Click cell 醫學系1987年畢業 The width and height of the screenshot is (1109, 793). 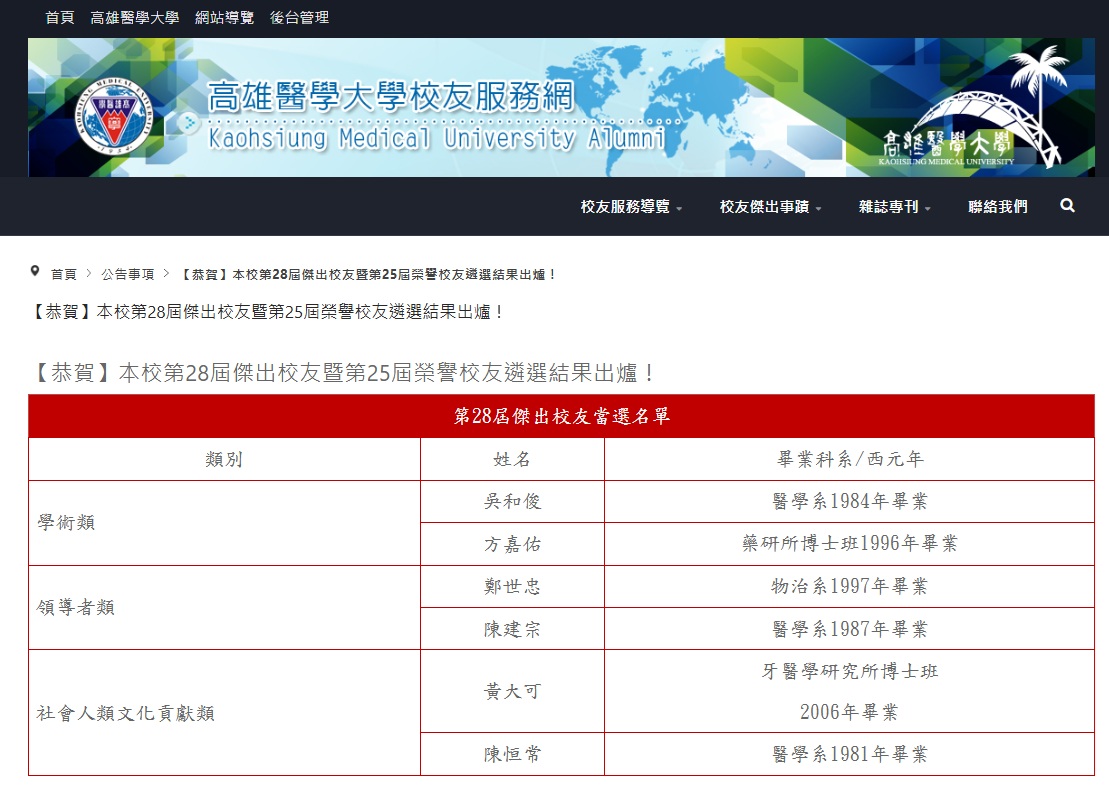coord(849,629)
